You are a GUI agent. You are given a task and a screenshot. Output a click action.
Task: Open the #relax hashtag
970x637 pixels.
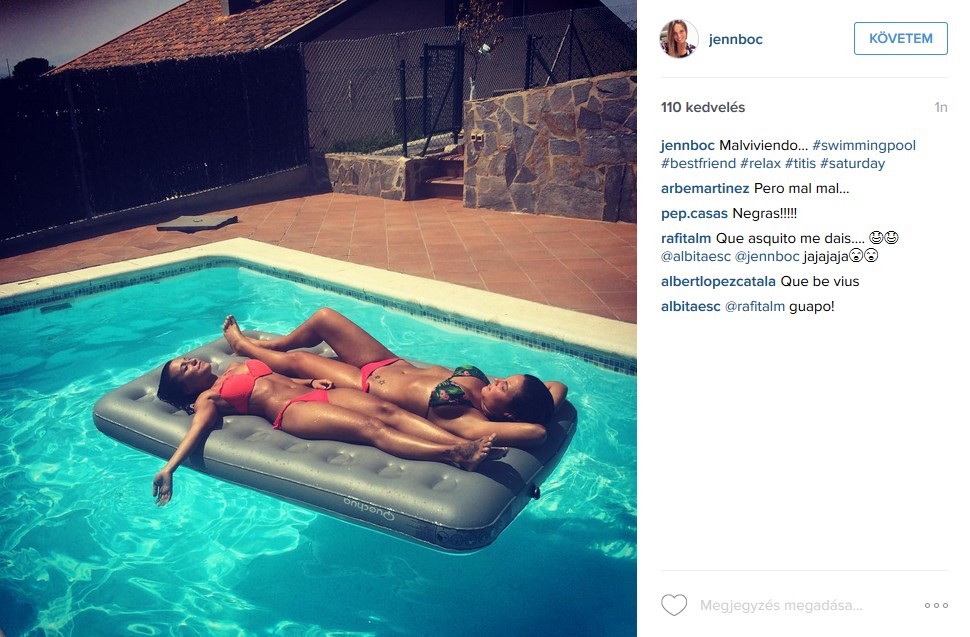[760, 163]
